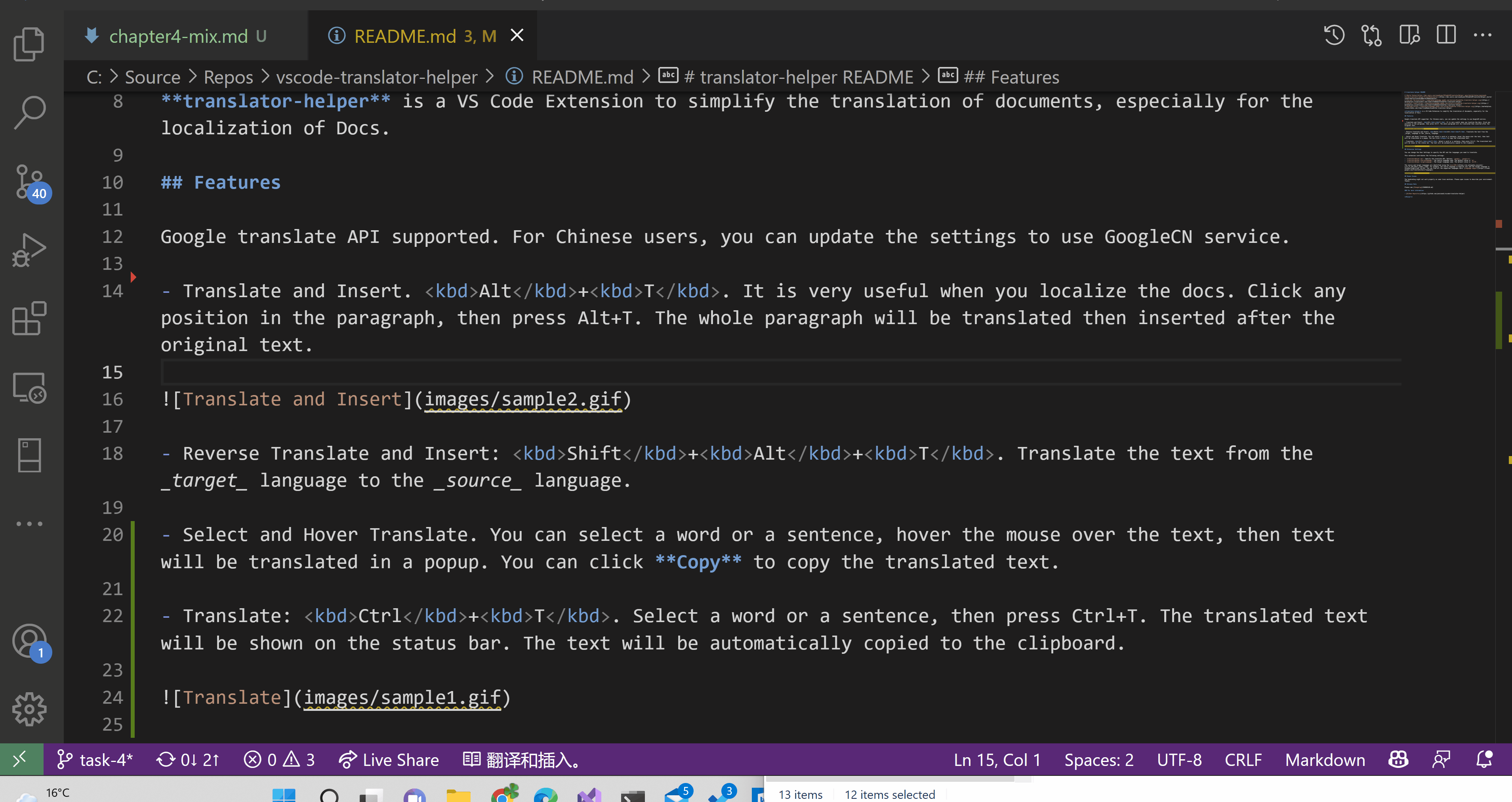Select the Markdown language mode
The image size is (1512, 802).
(x=1325, y=760)
